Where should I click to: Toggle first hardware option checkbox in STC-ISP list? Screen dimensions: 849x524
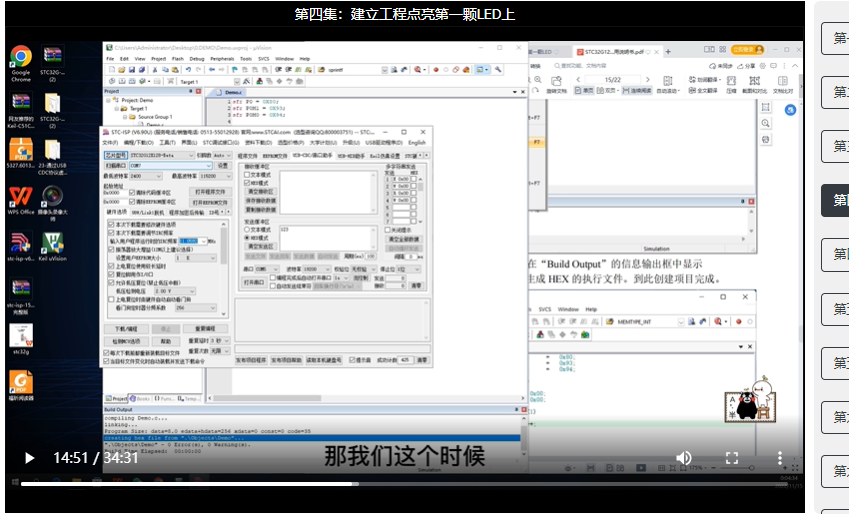pyautogui.click(x=111, y=224)
